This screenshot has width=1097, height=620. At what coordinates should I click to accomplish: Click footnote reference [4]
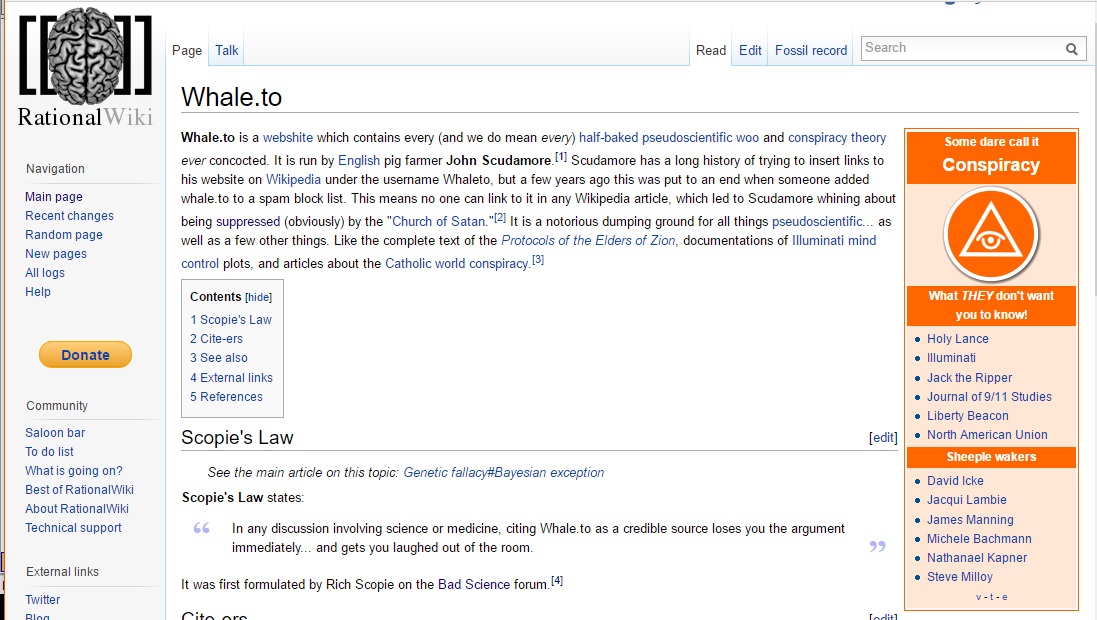[x=557, y=581]
